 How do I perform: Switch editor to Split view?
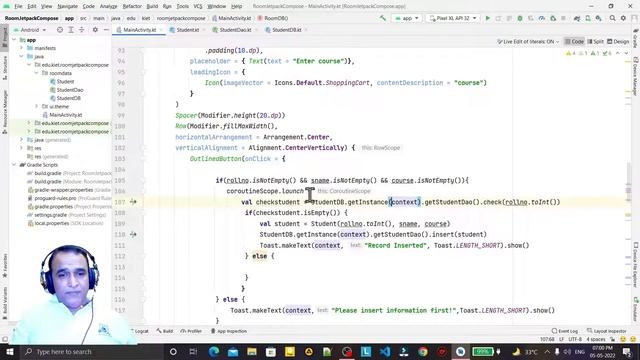595,42
